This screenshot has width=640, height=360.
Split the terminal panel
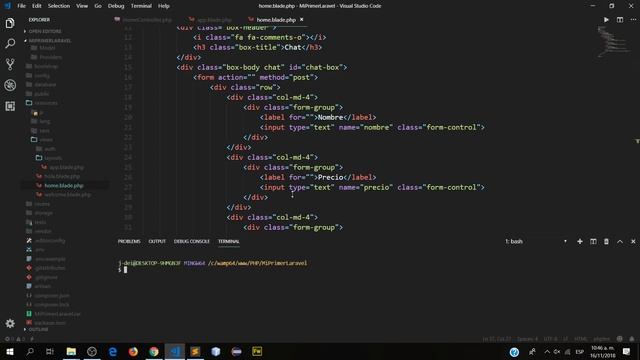click(593, 241)
